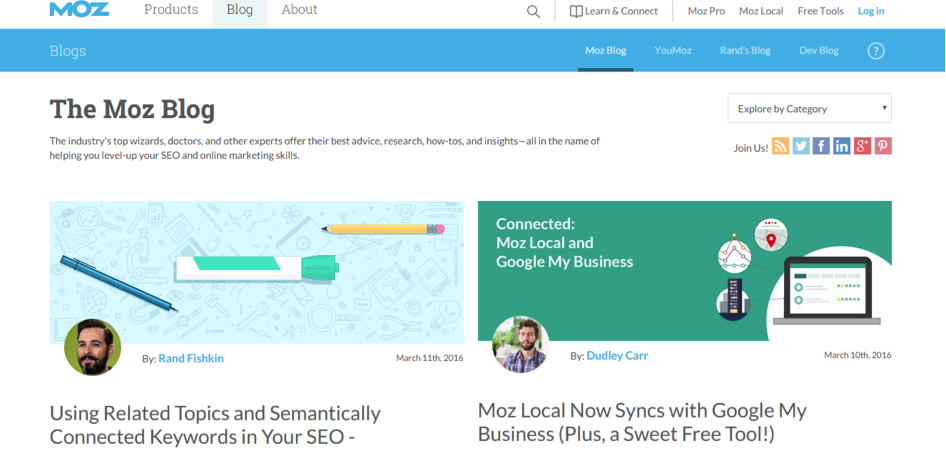Click Rand Fishkin's avatar photo

tap(93, 347)
